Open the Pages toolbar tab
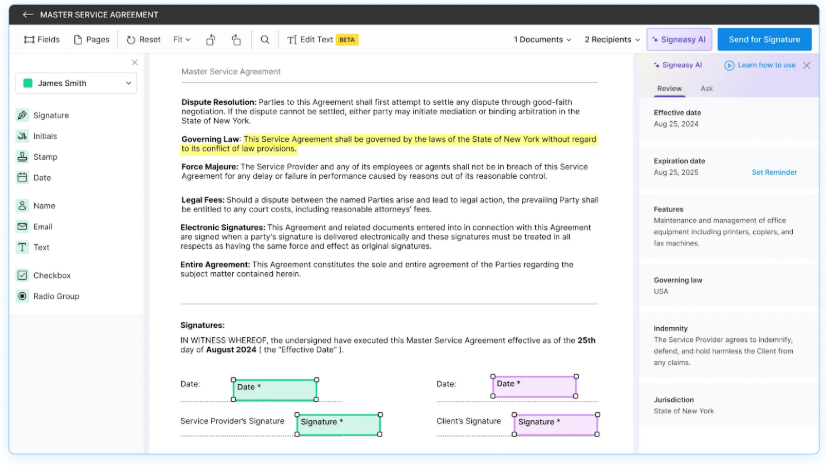The image size is (827, 465). 91,40
